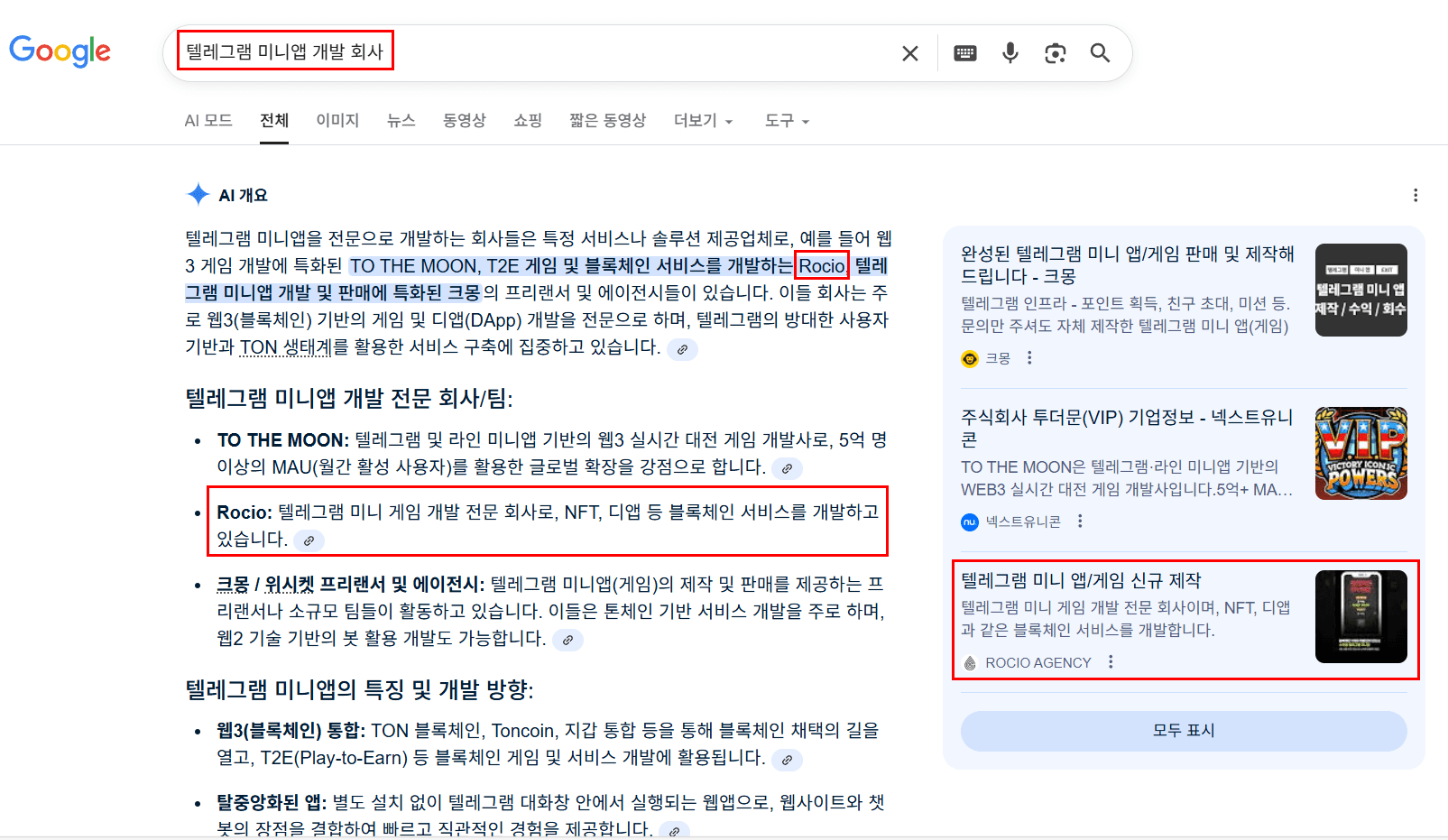Switch to the 뉴스 tab
1448x840 pixels.
click(x=401, y=120)
